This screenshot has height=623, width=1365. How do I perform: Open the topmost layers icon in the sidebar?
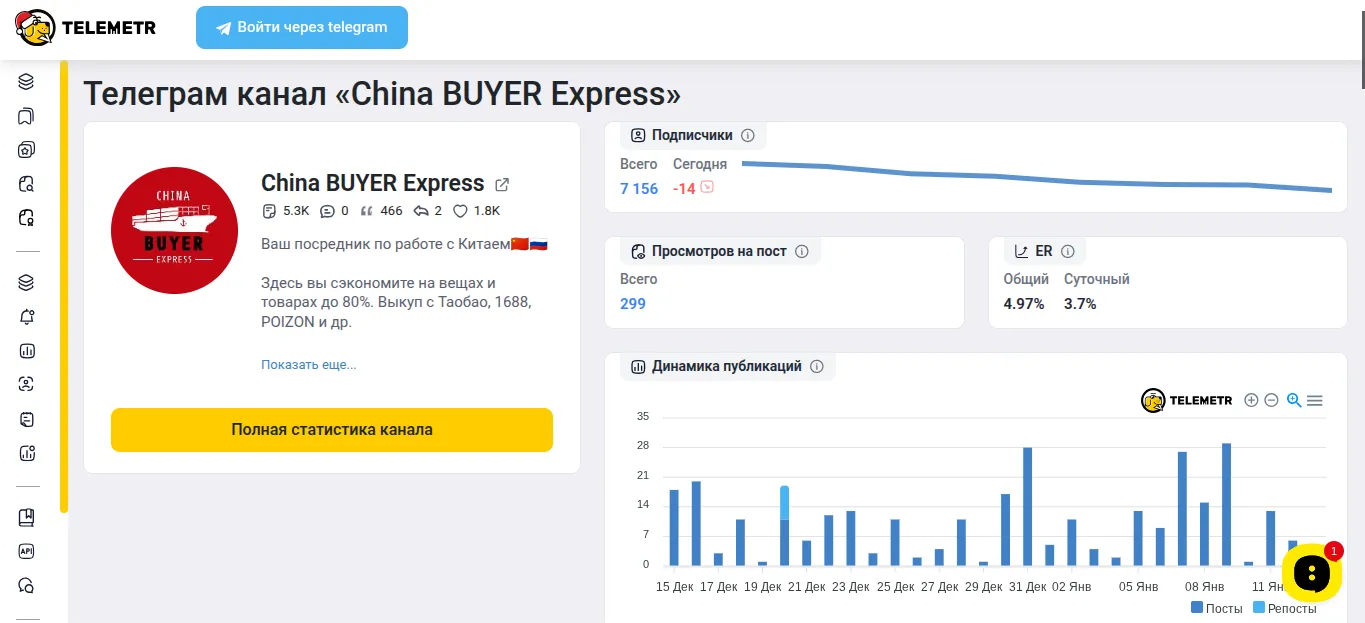coord(27,82)
